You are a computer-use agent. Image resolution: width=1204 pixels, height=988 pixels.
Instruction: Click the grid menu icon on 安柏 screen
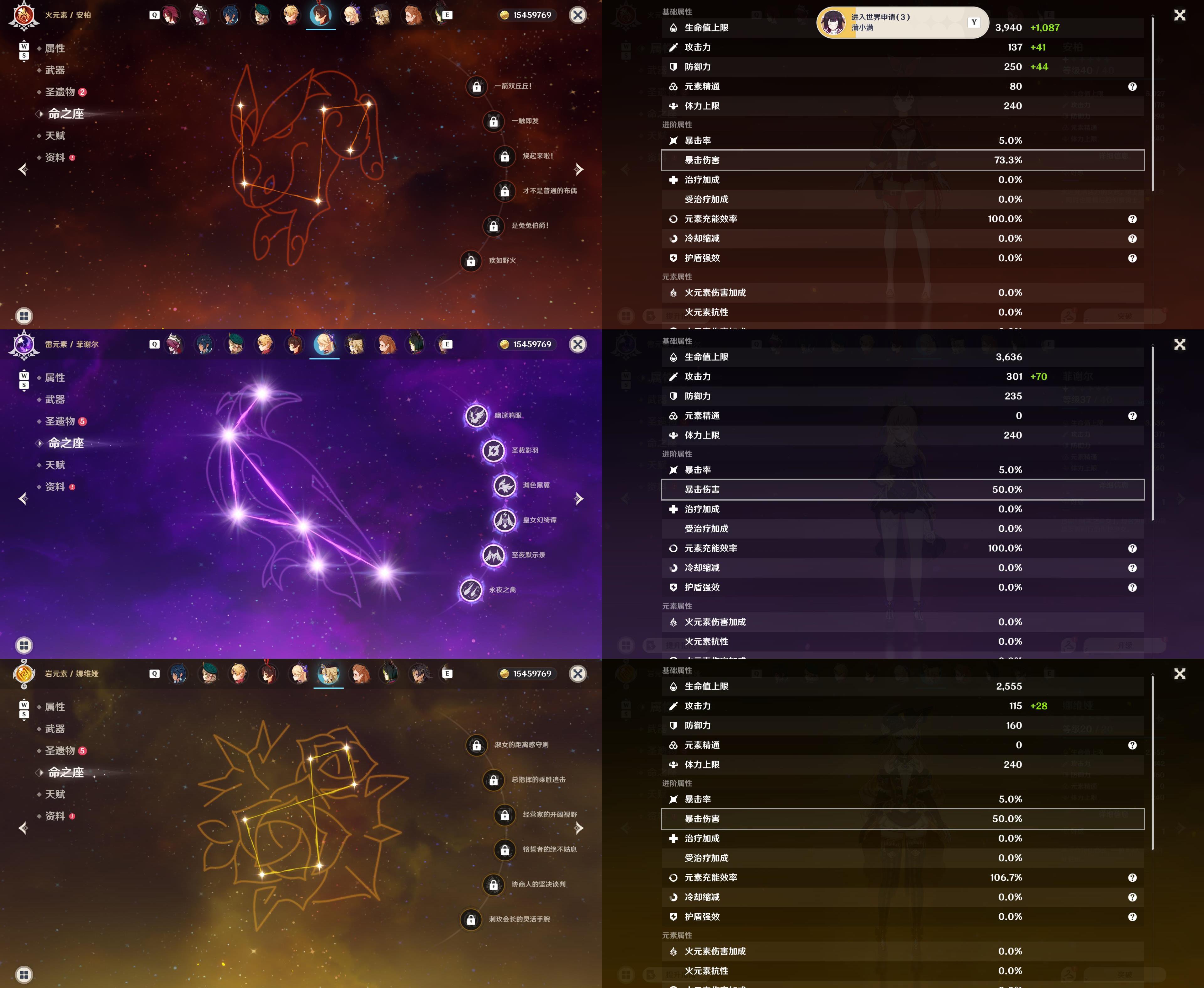click(24, 316)
